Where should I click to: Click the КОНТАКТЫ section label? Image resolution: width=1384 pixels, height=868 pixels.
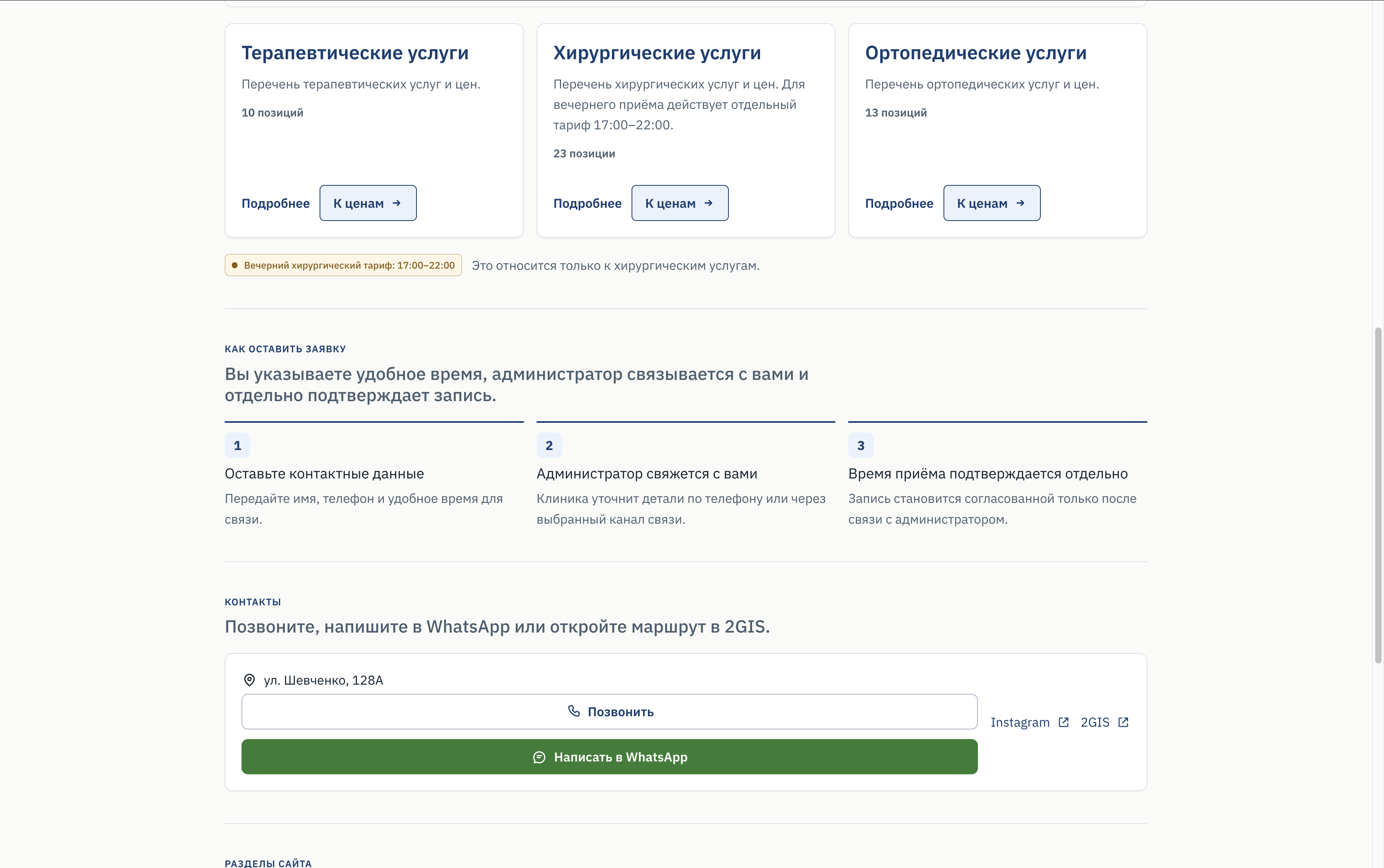253,602
